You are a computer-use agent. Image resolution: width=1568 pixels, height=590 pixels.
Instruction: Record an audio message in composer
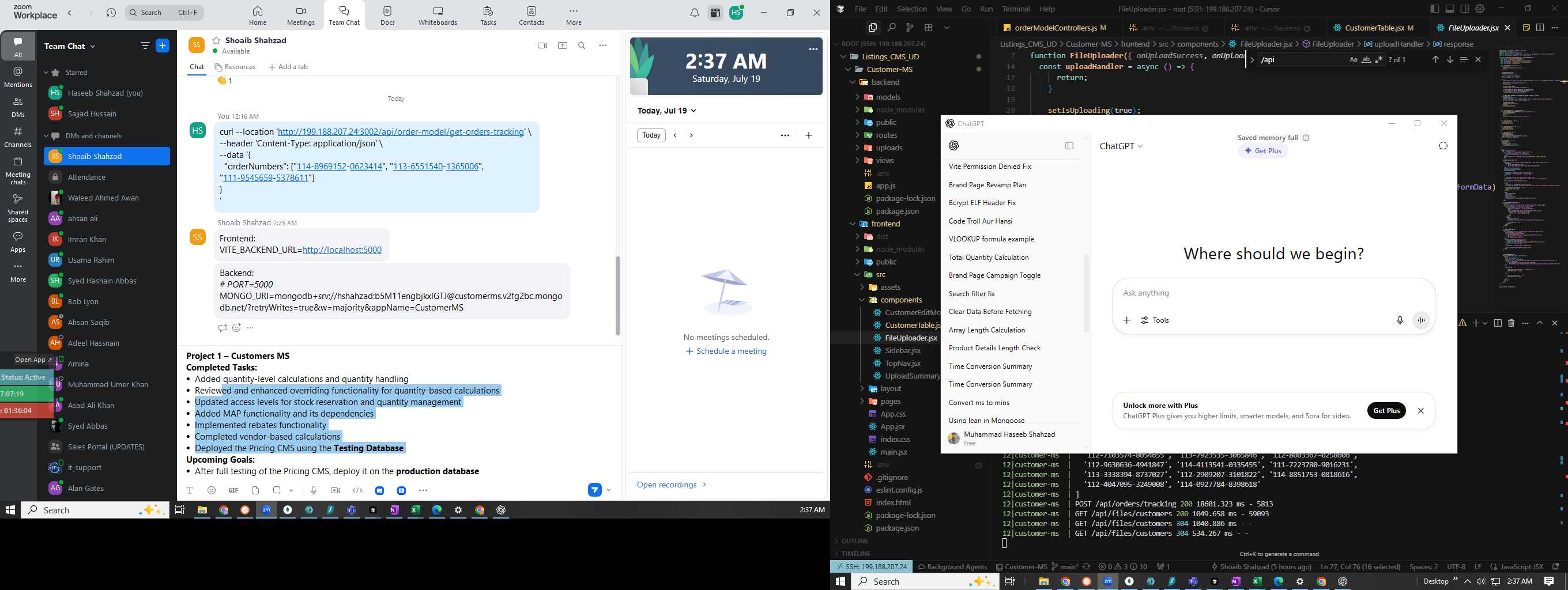[314, 490]
